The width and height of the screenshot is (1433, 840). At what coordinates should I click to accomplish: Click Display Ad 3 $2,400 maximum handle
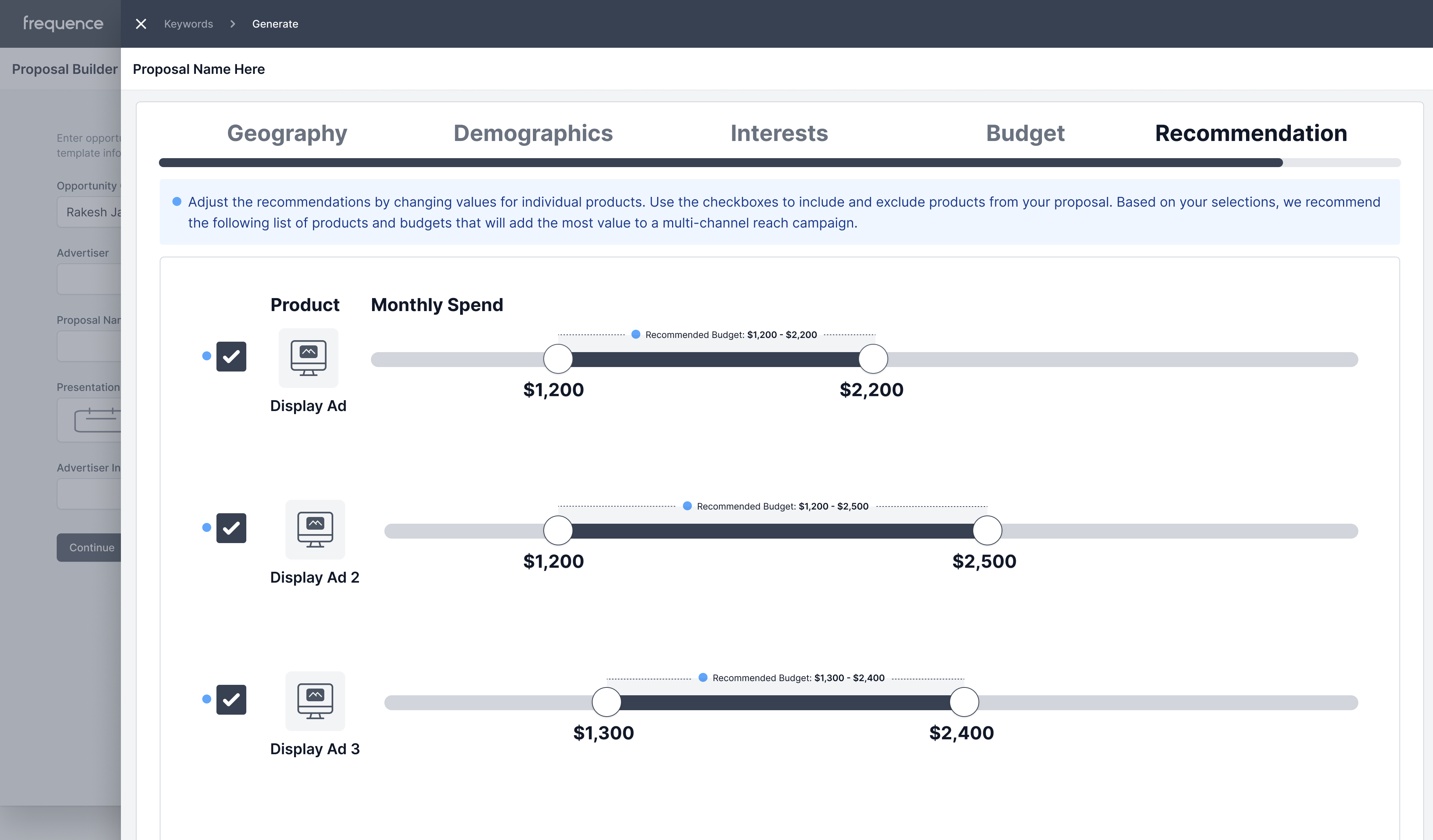964,702
